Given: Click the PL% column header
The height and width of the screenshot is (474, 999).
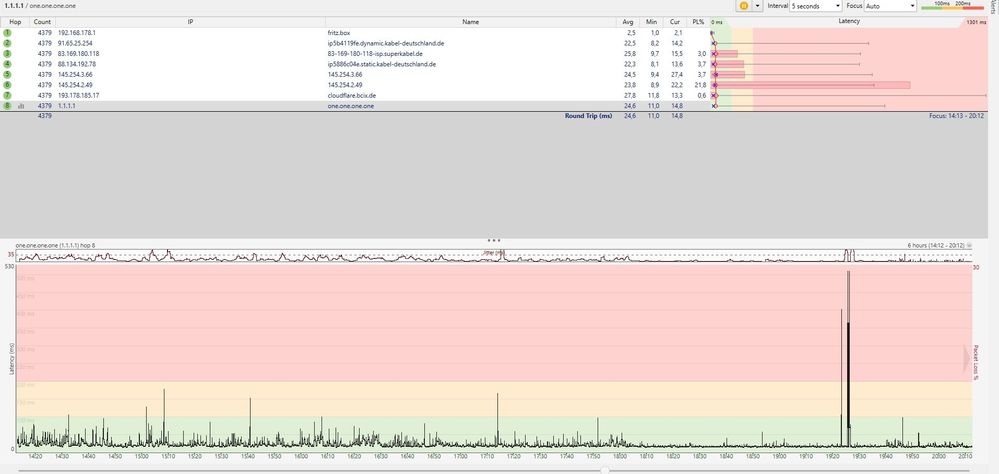Looking at the screenshot, I should 698,22.
